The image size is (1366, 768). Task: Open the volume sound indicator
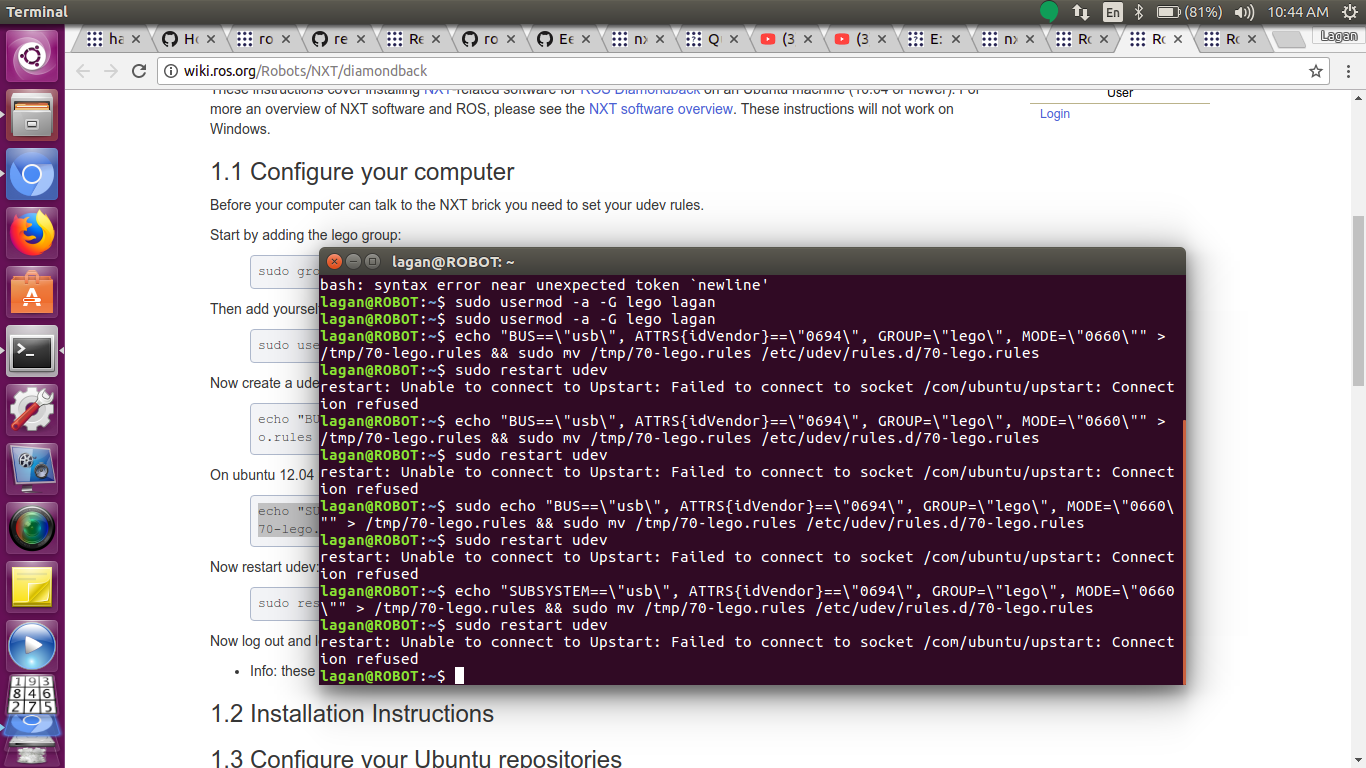1244,12
